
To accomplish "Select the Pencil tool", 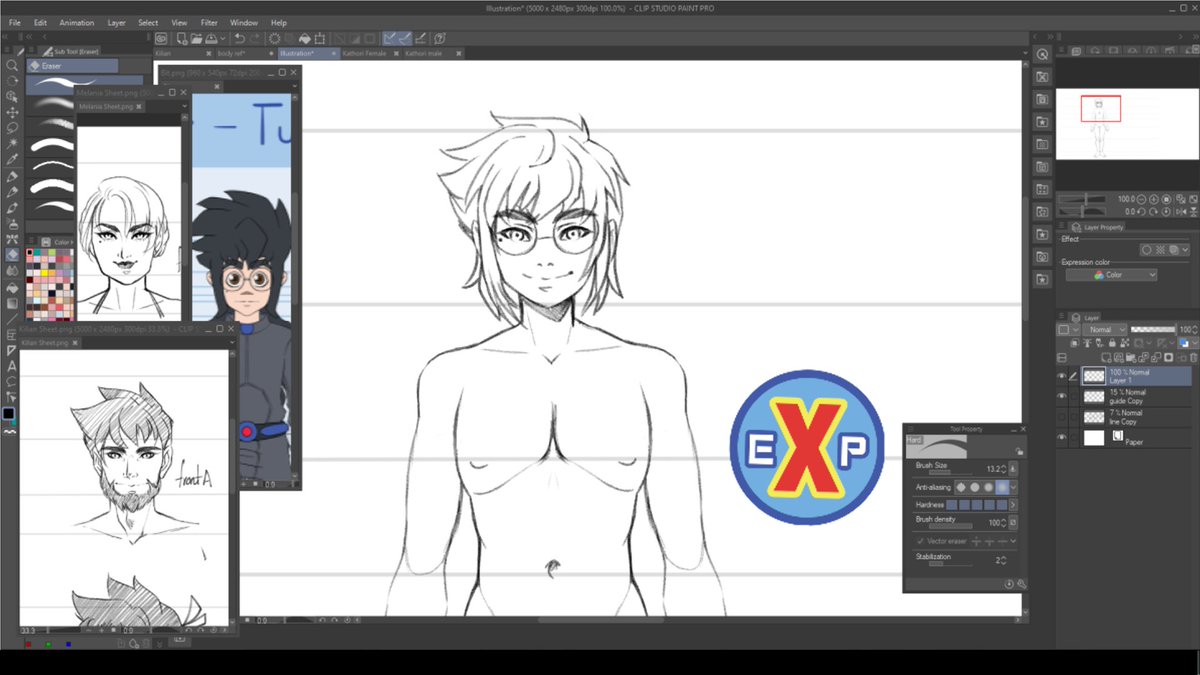I will [x=11, y=192].
